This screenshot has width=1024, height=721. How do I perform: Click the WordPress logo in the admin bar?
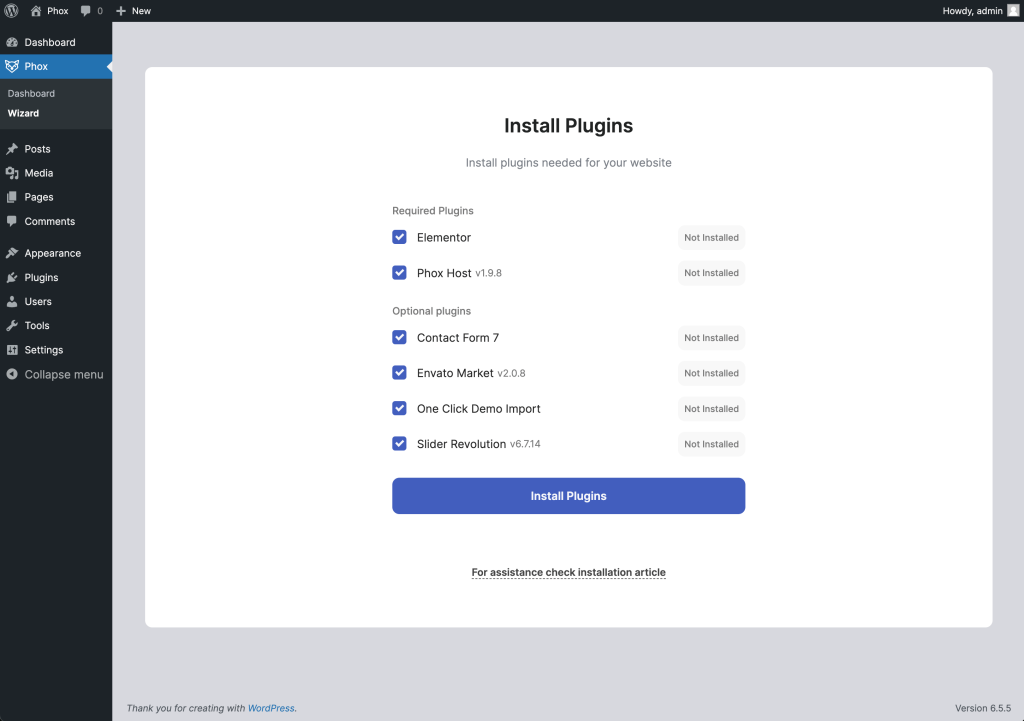pos(11,10)
